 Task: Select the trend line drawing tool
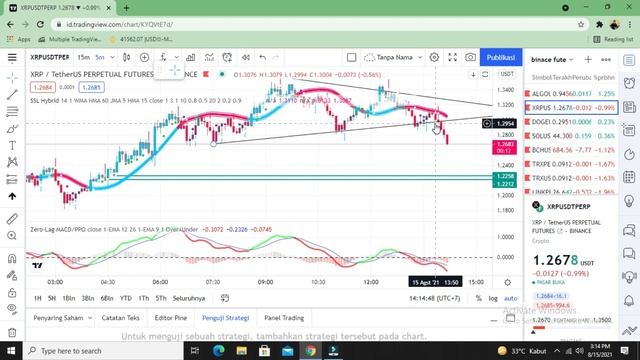[x=12, y=94]
